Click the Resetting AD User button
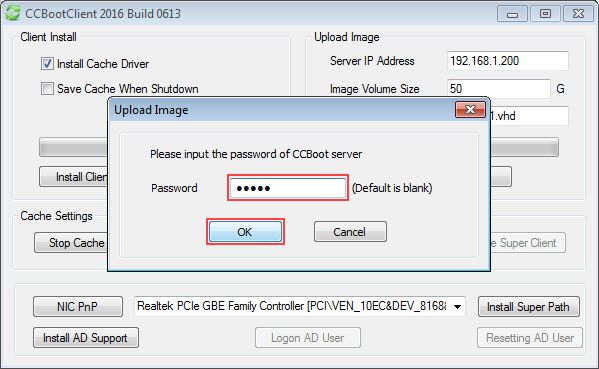Viewport: 599px width, 369px height. pos(530,338)
